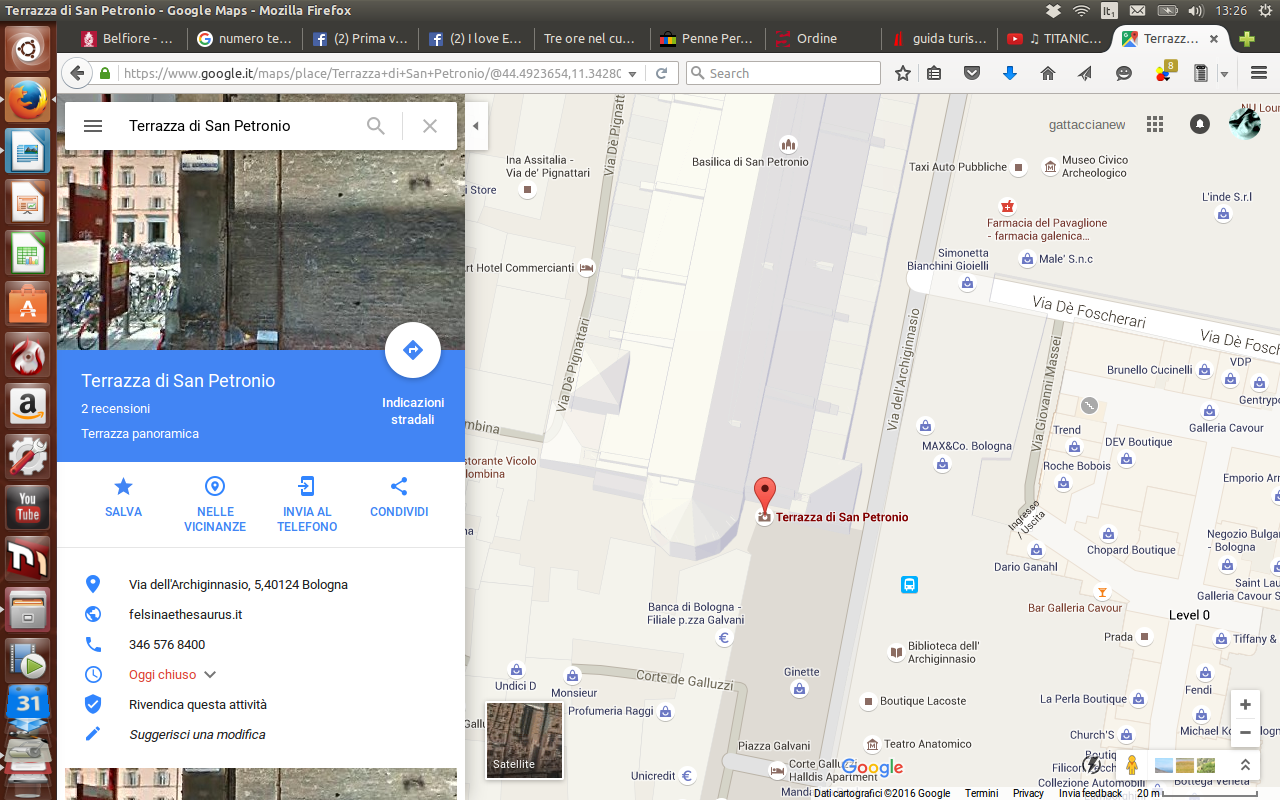Clear the Terrazza di San Petronio search
Viewport: 1280px width, 800px height.
430,126
